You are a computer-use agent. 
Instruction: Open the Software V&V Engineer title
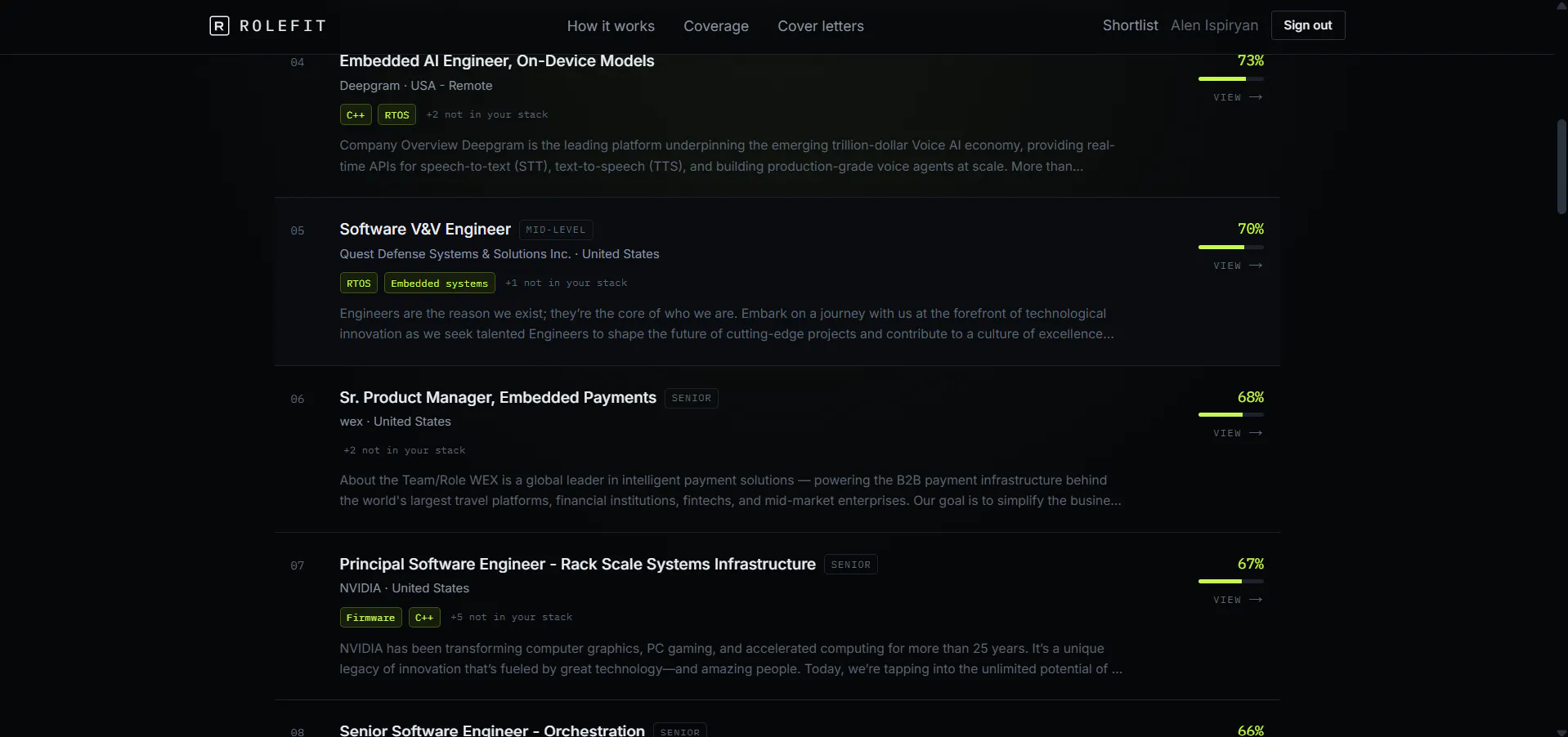(x=424, y=230)
